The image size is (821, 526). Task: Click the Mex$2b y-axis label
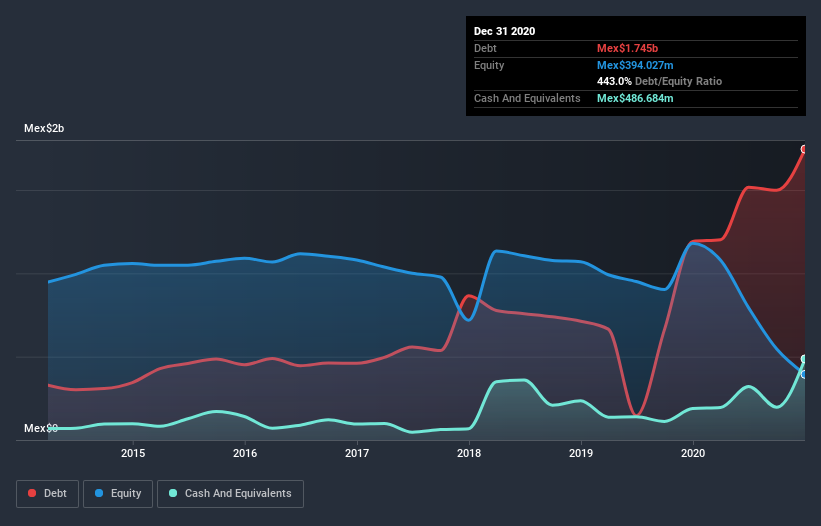pos(44,128)
